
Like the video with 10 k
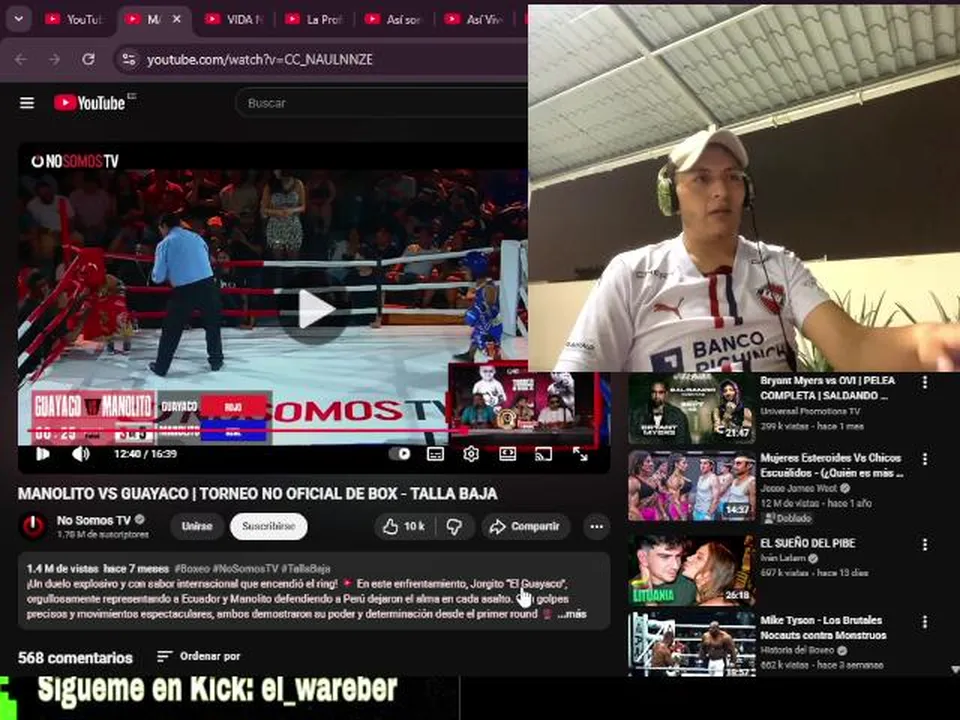coord(405,526)
